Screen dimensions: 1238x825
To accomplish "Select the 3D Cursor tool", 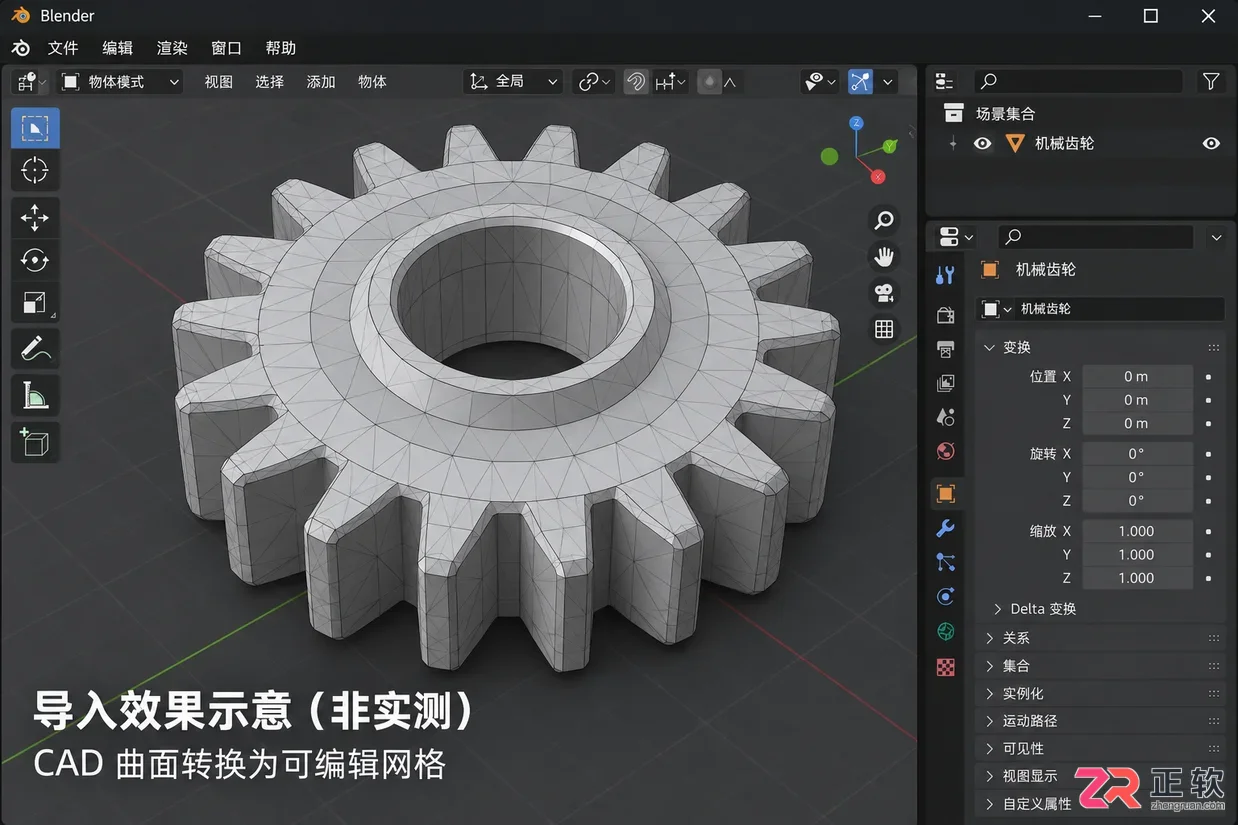I will pyautogui.click(x=35, y=170).
